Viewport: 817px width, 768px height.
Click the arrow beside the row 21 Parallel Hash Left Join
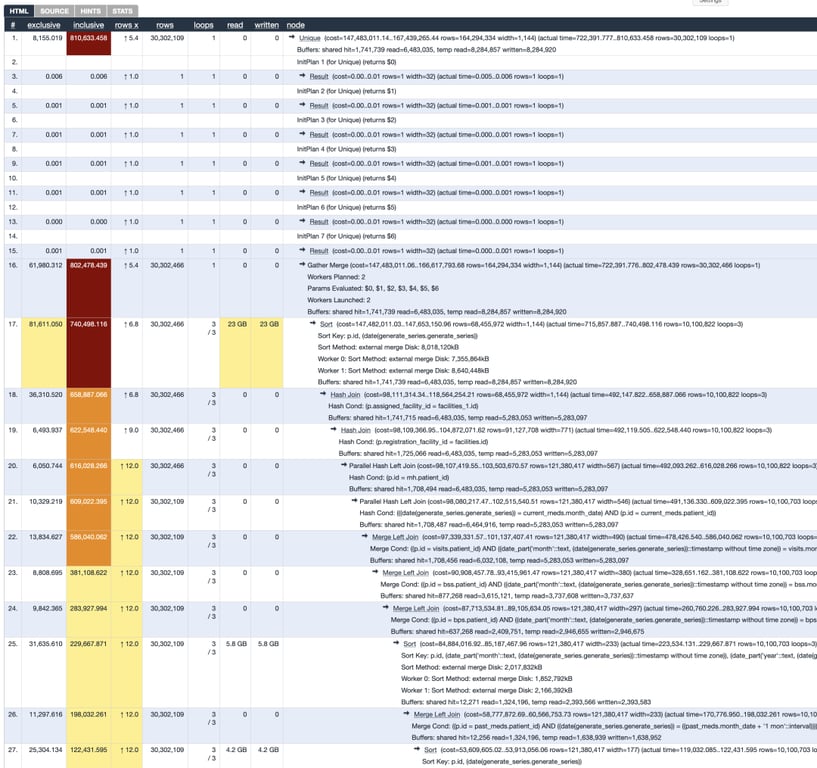click(354, 501)
